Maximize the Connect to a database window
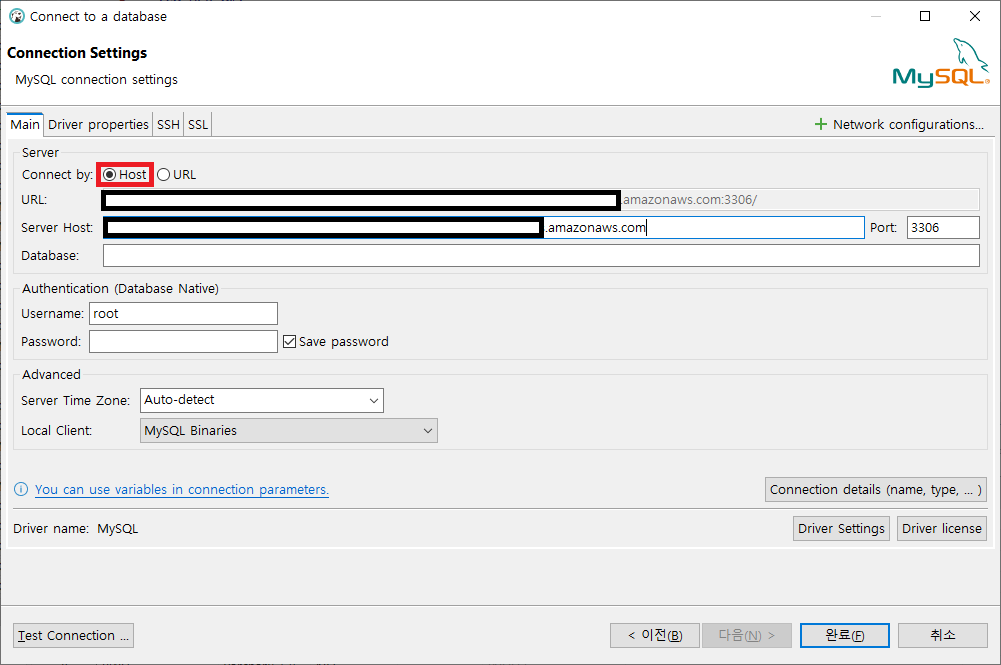Screen dimensions: 1001x665 (x=925, y=17)
